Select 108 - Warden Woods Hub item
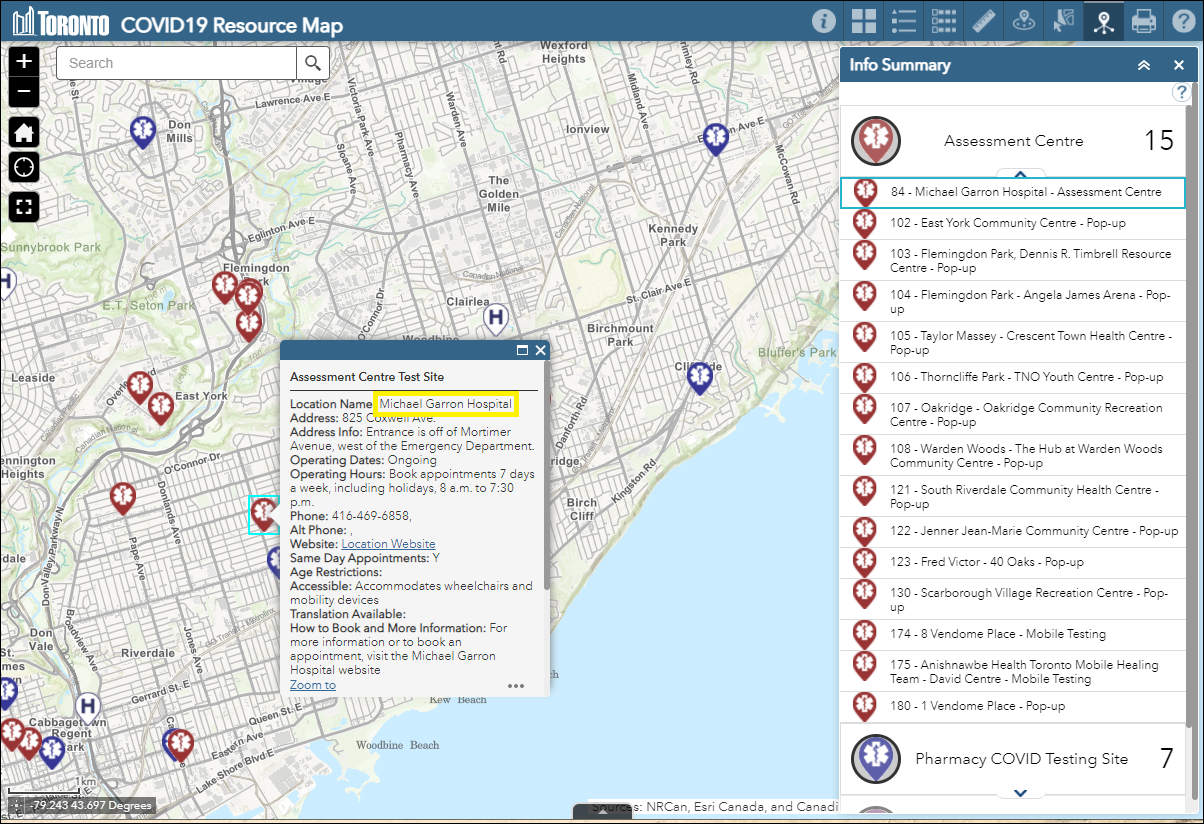 tap(1013, 456)
